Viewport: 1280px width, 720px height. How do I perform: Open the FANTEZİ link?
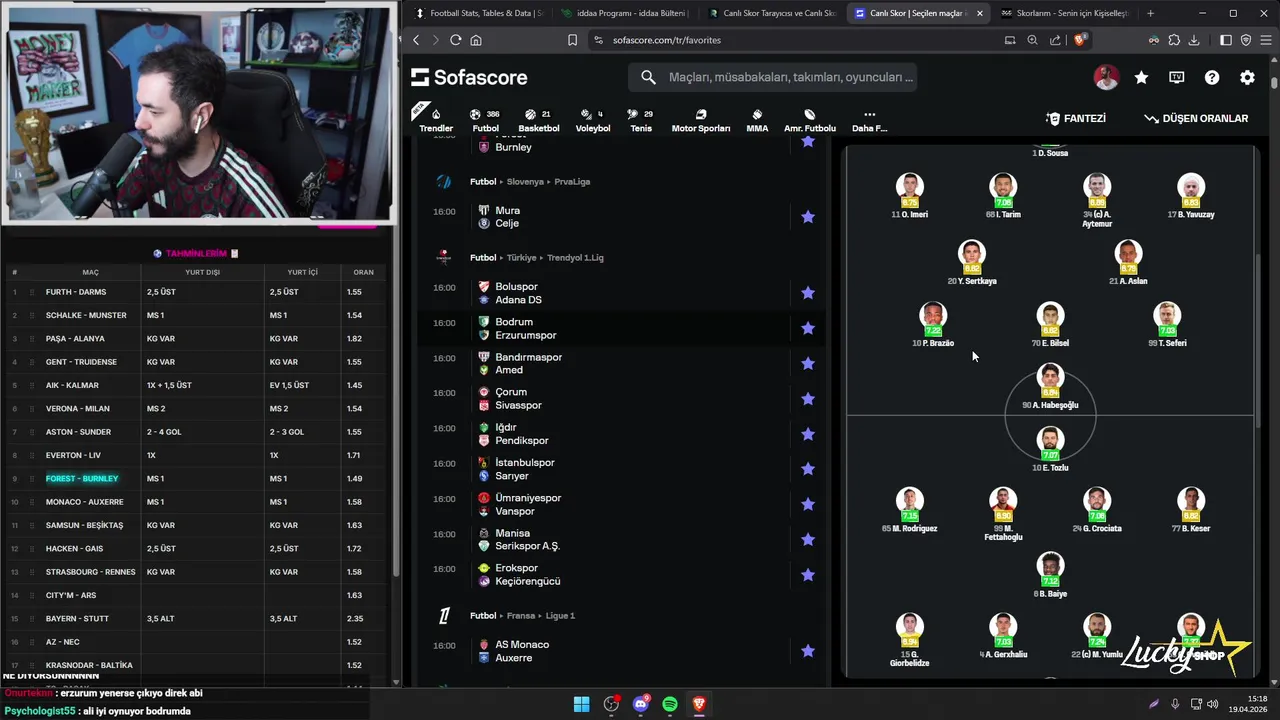coord(1076,118)
